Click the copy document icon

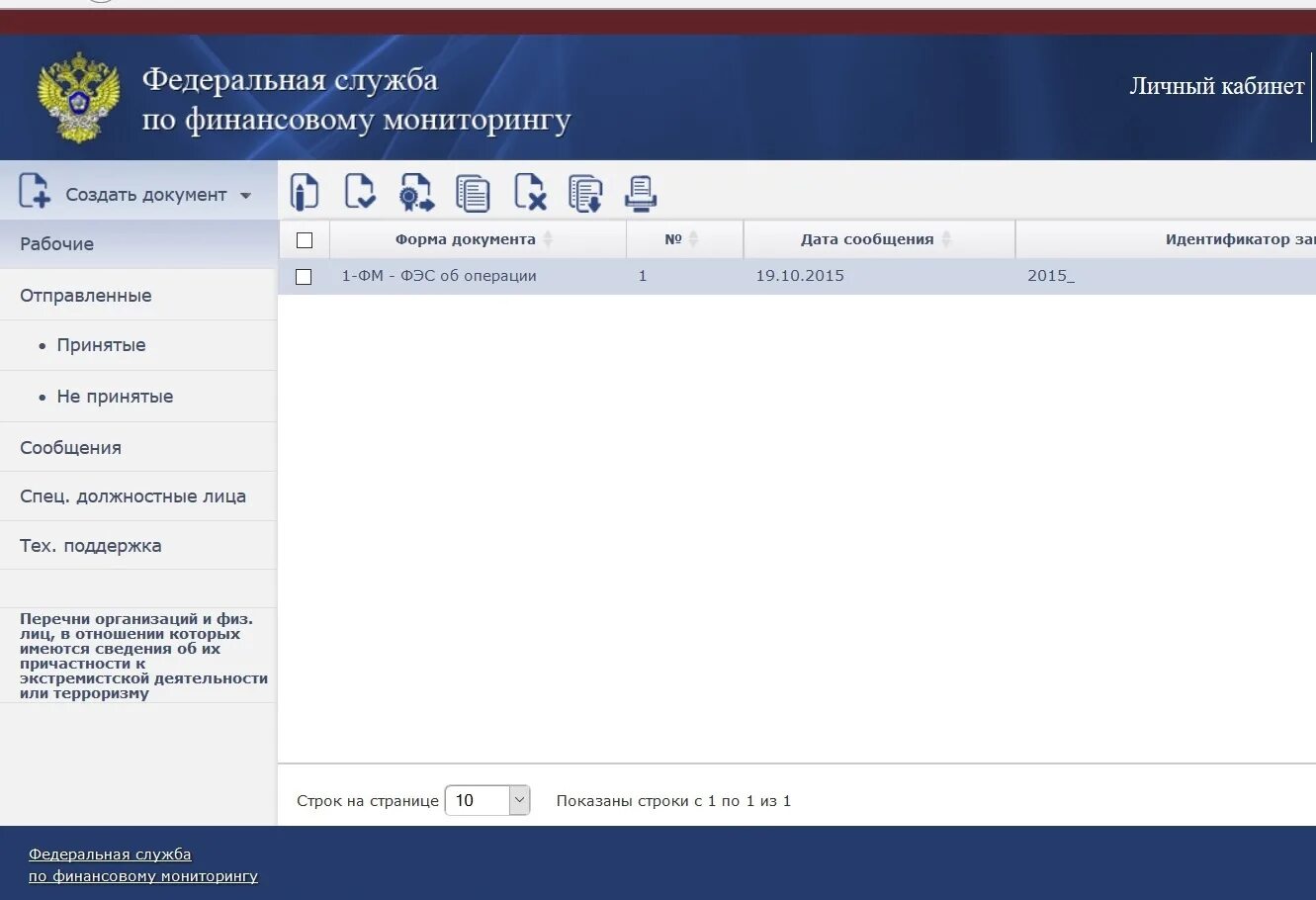pyautogui.click(x=473, y=193)
